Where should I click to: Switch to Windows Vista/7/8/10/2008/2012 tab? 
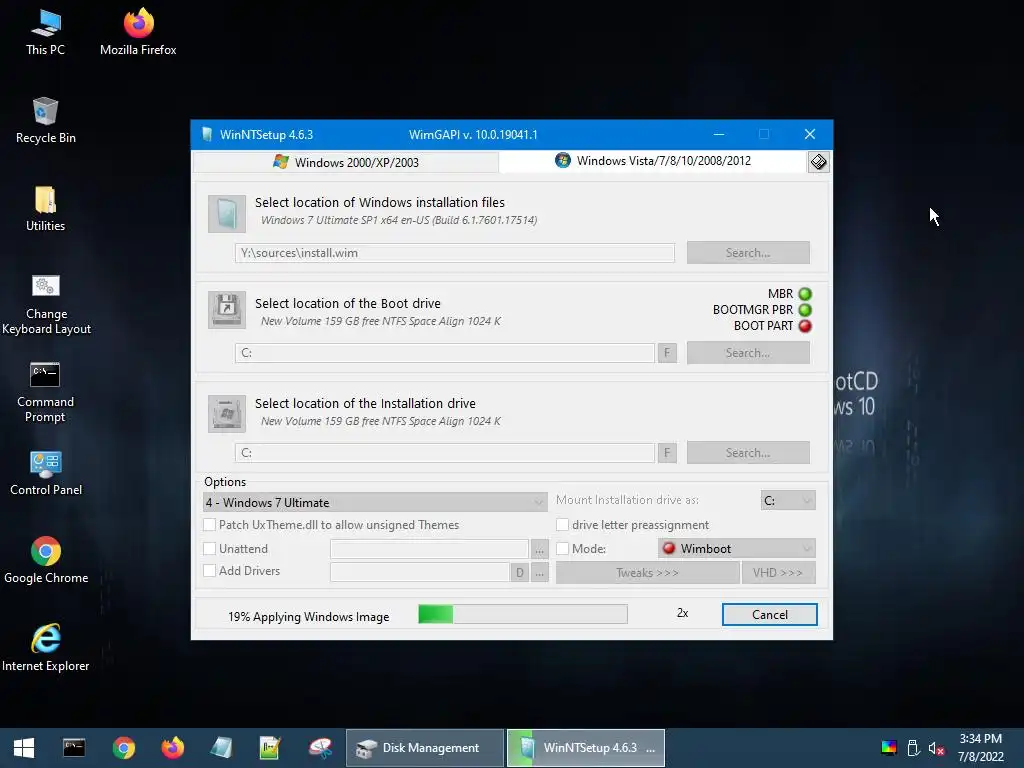point(653,161)
